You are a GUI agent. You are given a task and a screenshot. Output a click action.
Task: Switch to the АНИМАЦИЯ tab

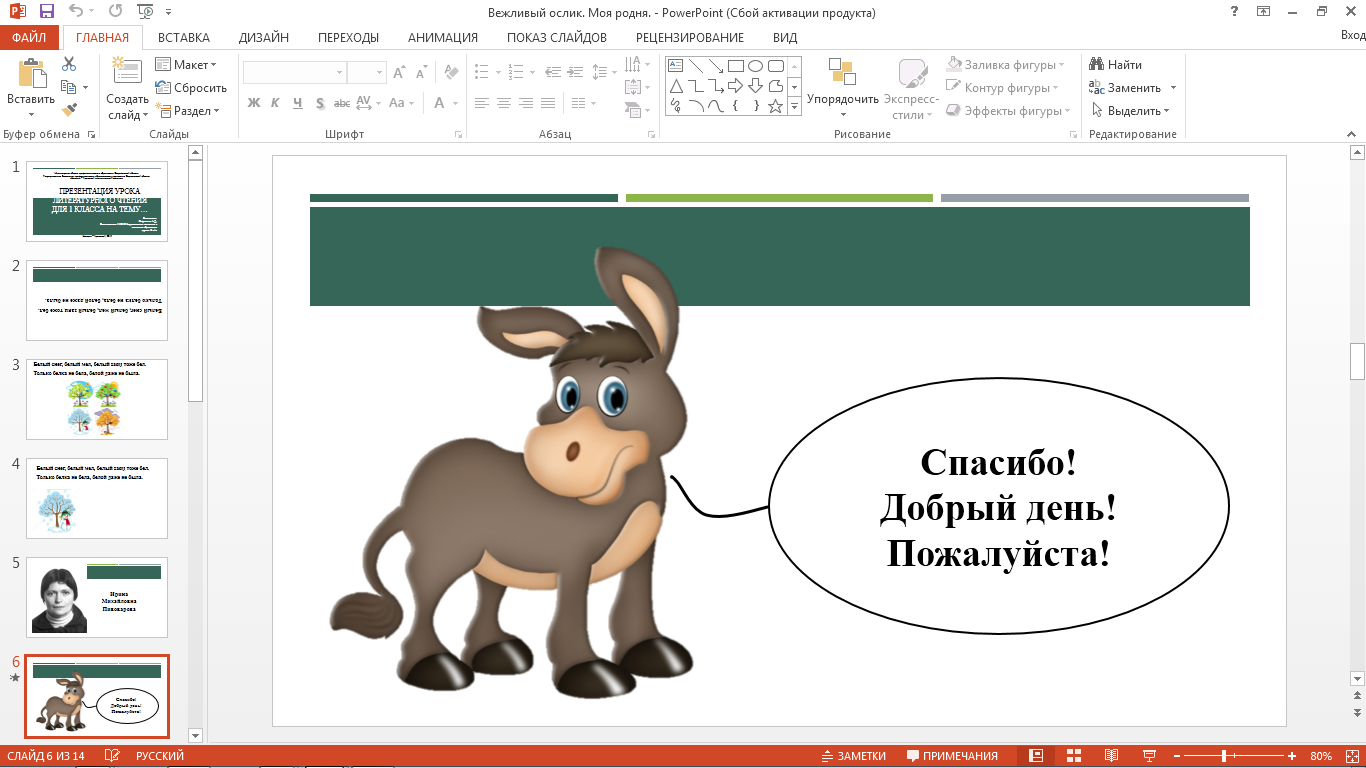pyautogui.click(x=443, y=38)
